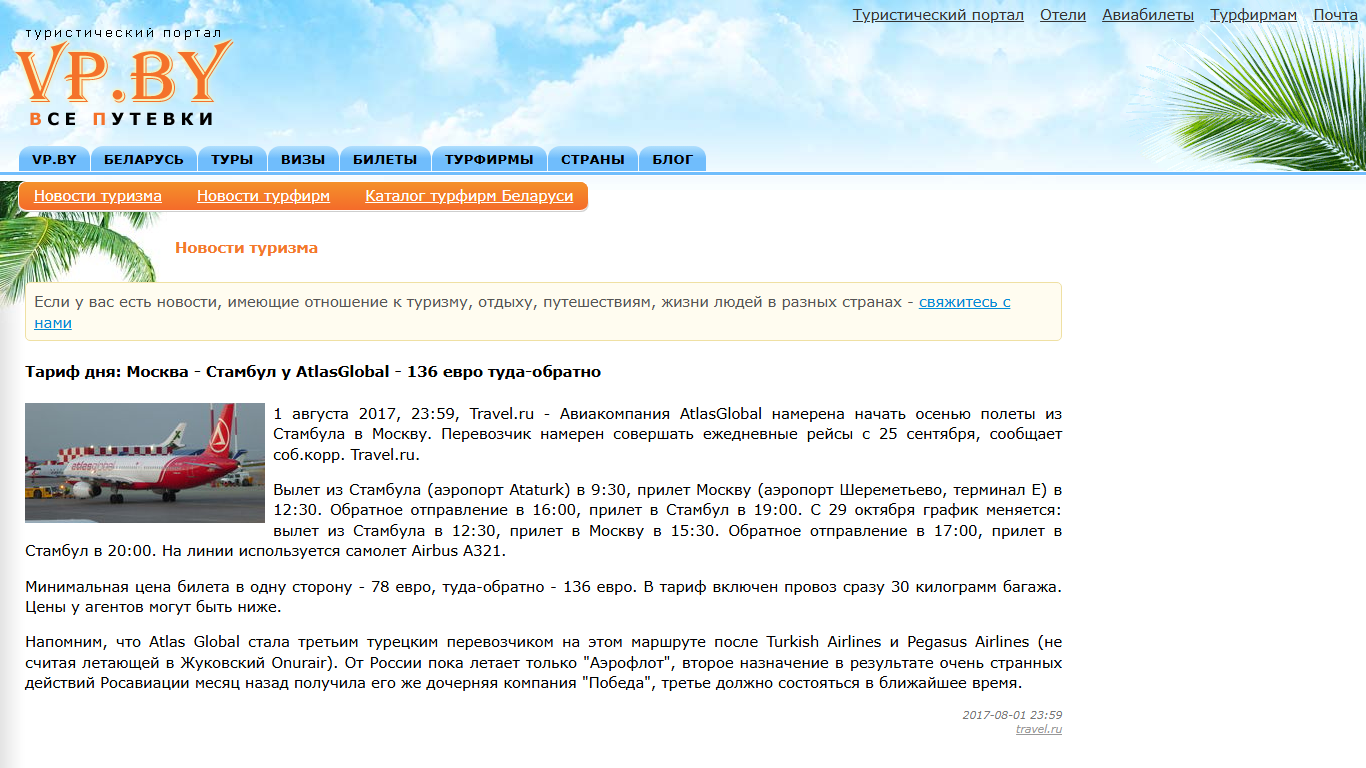Select the ТУРФИРМЫ navigation tab
The image size is (1366, 768).
[489, 159]
